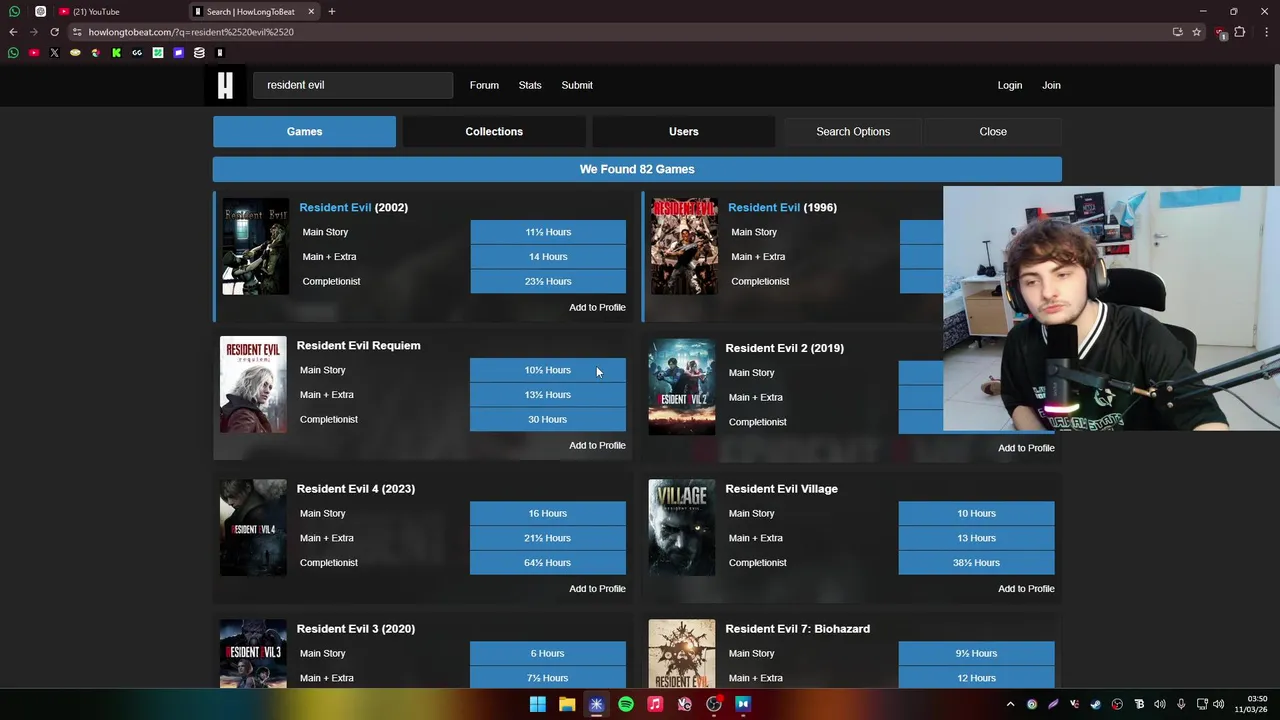The image size is (1280, 720).
Task: Click the Resident Evil (2002) cover thumbnail
Action: (x=255, y=247)
